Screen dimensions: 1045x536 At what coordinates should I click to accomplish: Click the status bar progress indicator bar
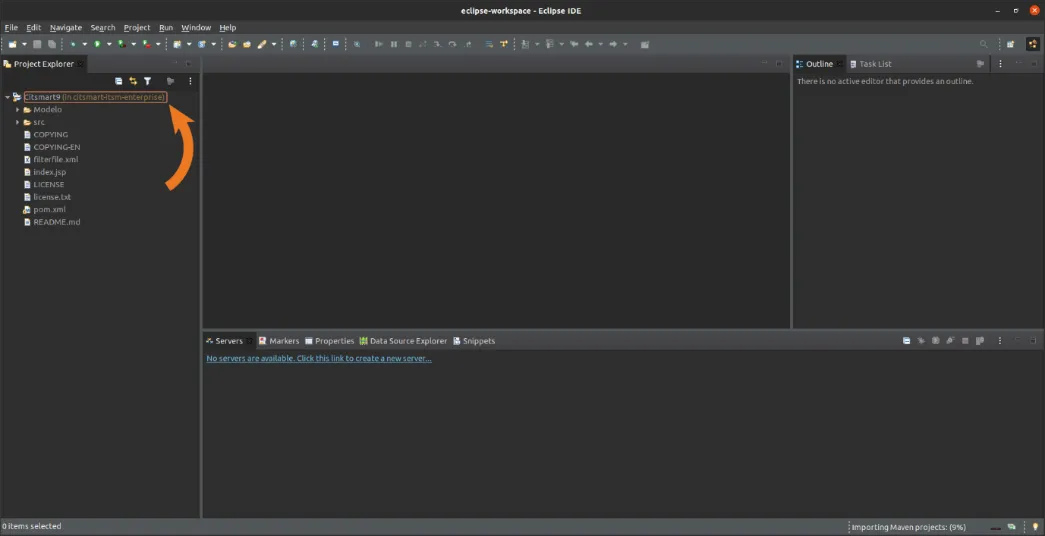[994, 528]
